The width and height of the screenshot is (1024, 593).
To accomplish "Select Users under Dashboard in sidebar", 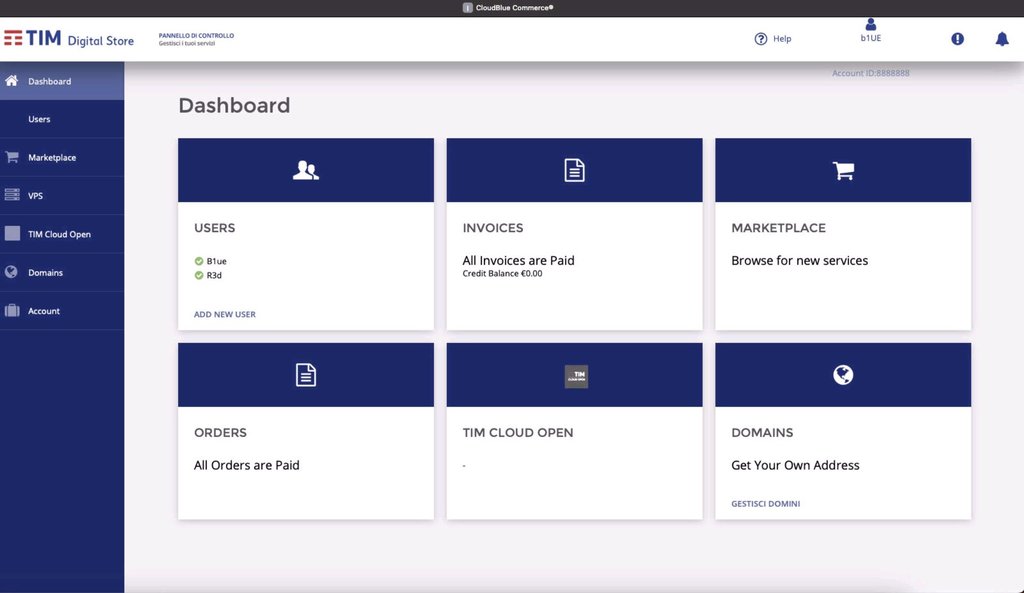I will [x=39, y=119].
